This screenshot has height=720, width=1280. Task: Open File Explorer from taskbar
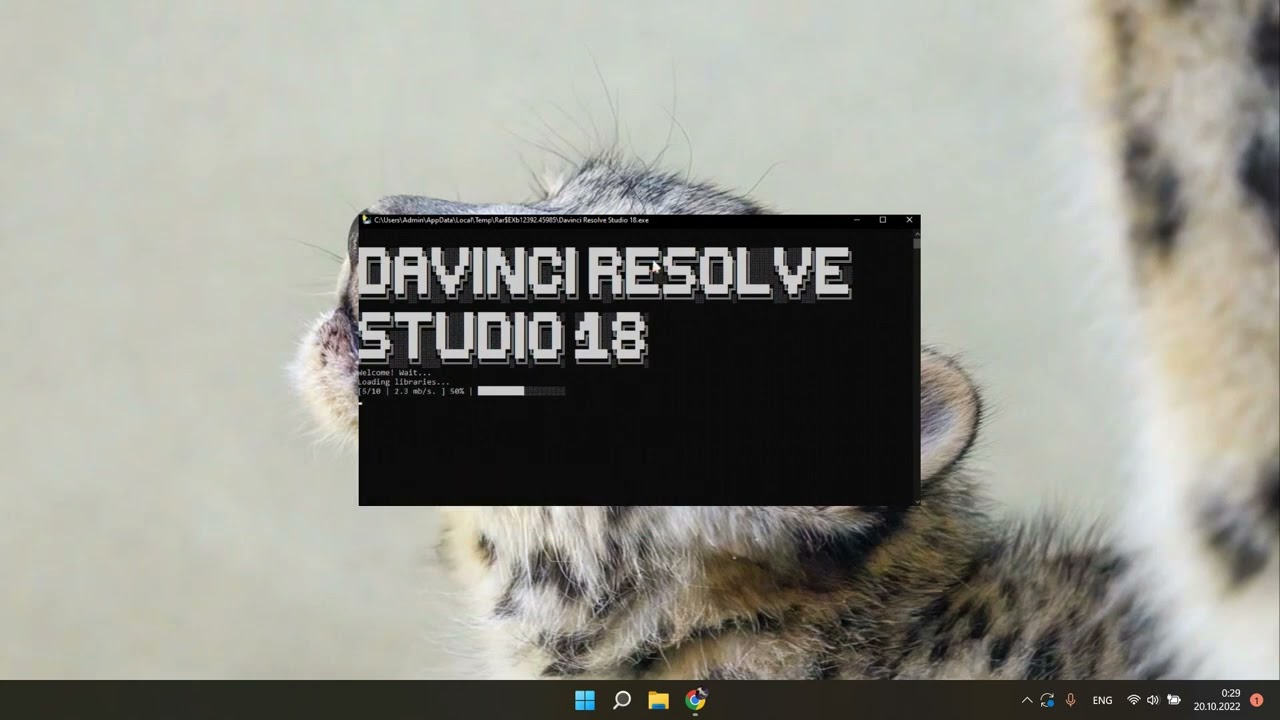pos(658,700)
